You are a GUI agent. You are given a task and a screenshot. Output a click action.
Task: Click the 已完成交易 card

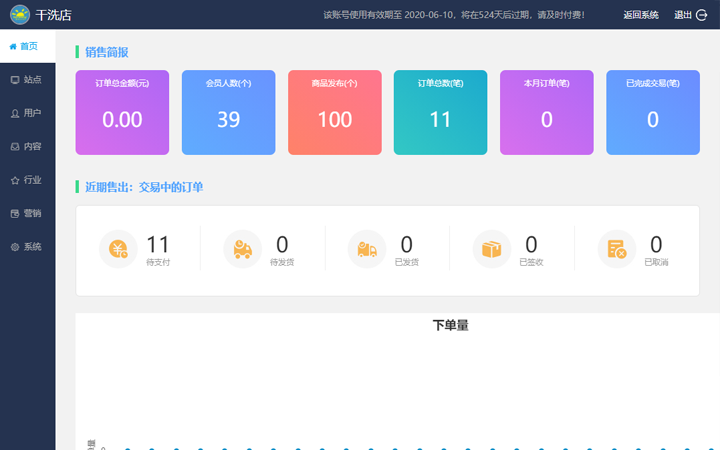pyautogui.click(x=652, y=112)
